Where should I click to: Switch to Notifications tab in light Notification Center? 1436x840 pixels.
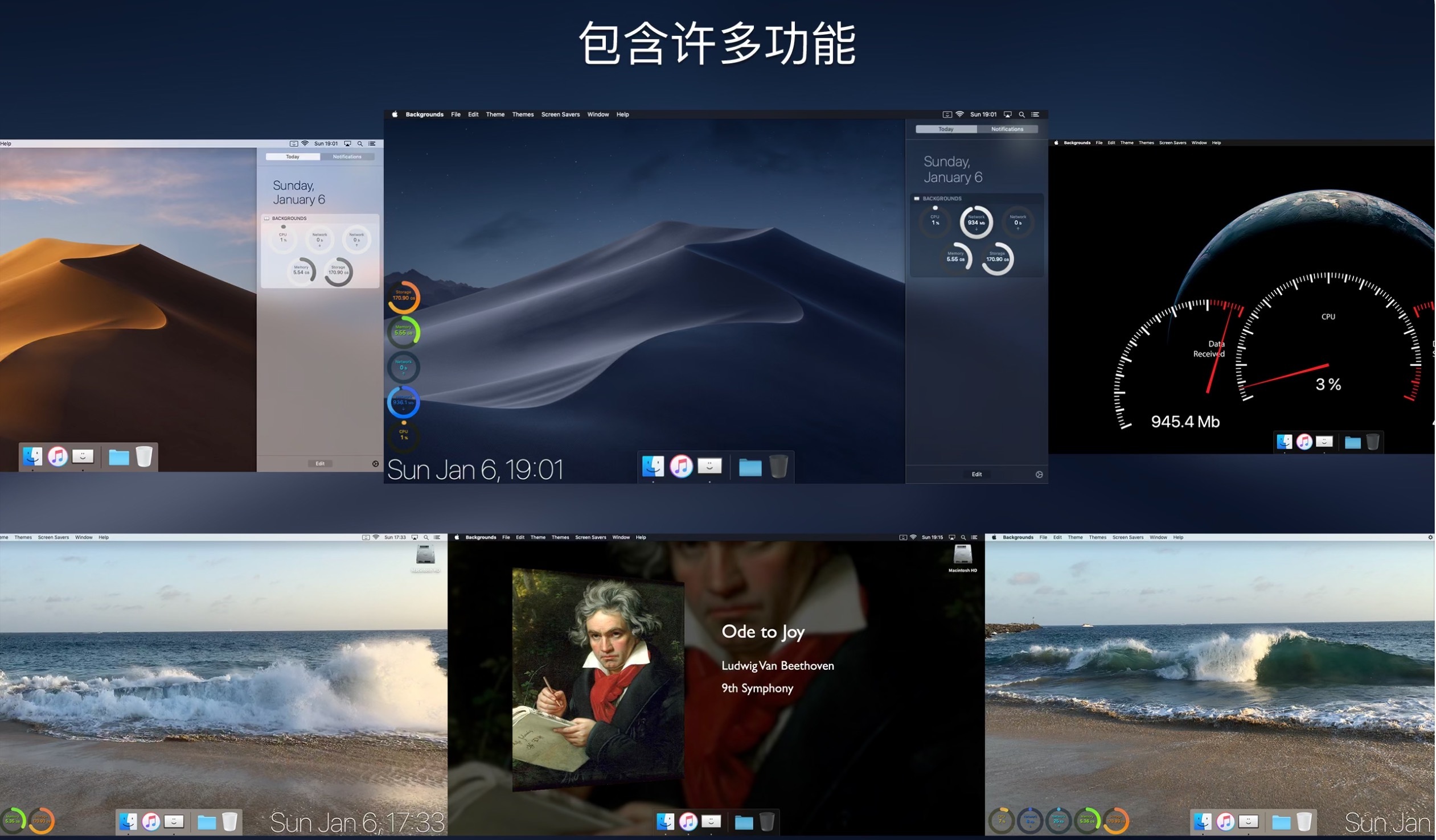pyautogui.click(x=346, y=157)
